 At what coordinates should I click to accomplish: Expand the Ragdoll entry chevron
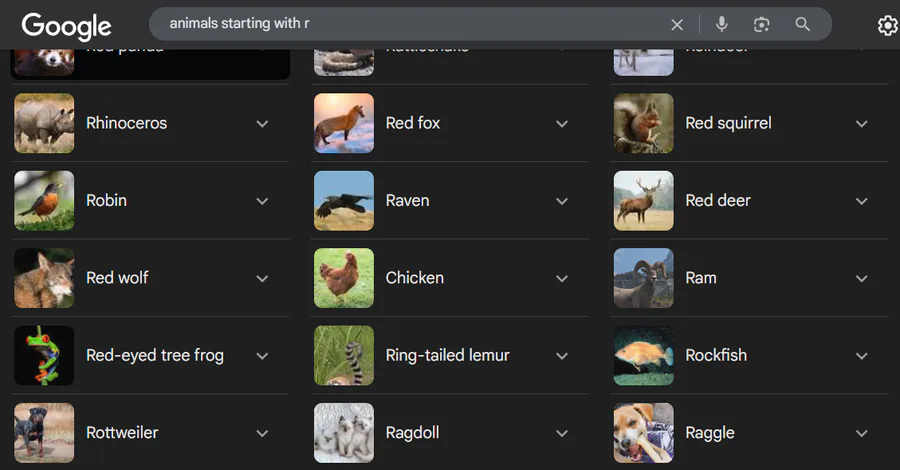(x=562, y=433)
